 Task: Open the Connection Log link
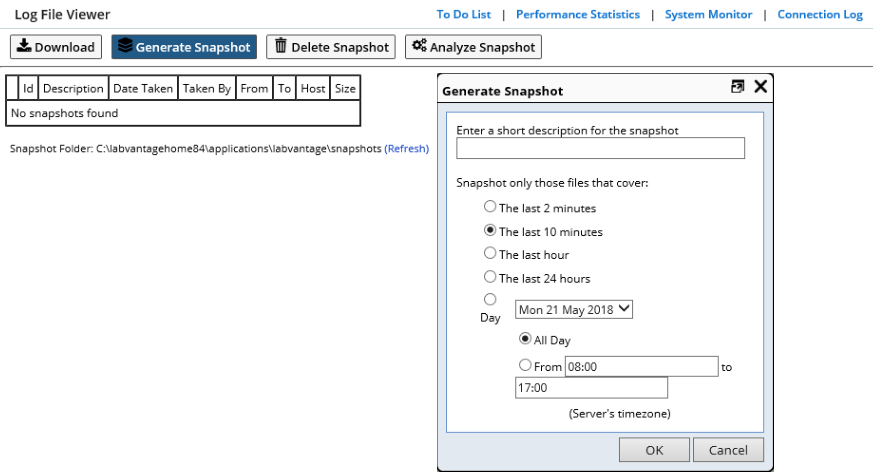pyautogui.click(x=820, y=14)
